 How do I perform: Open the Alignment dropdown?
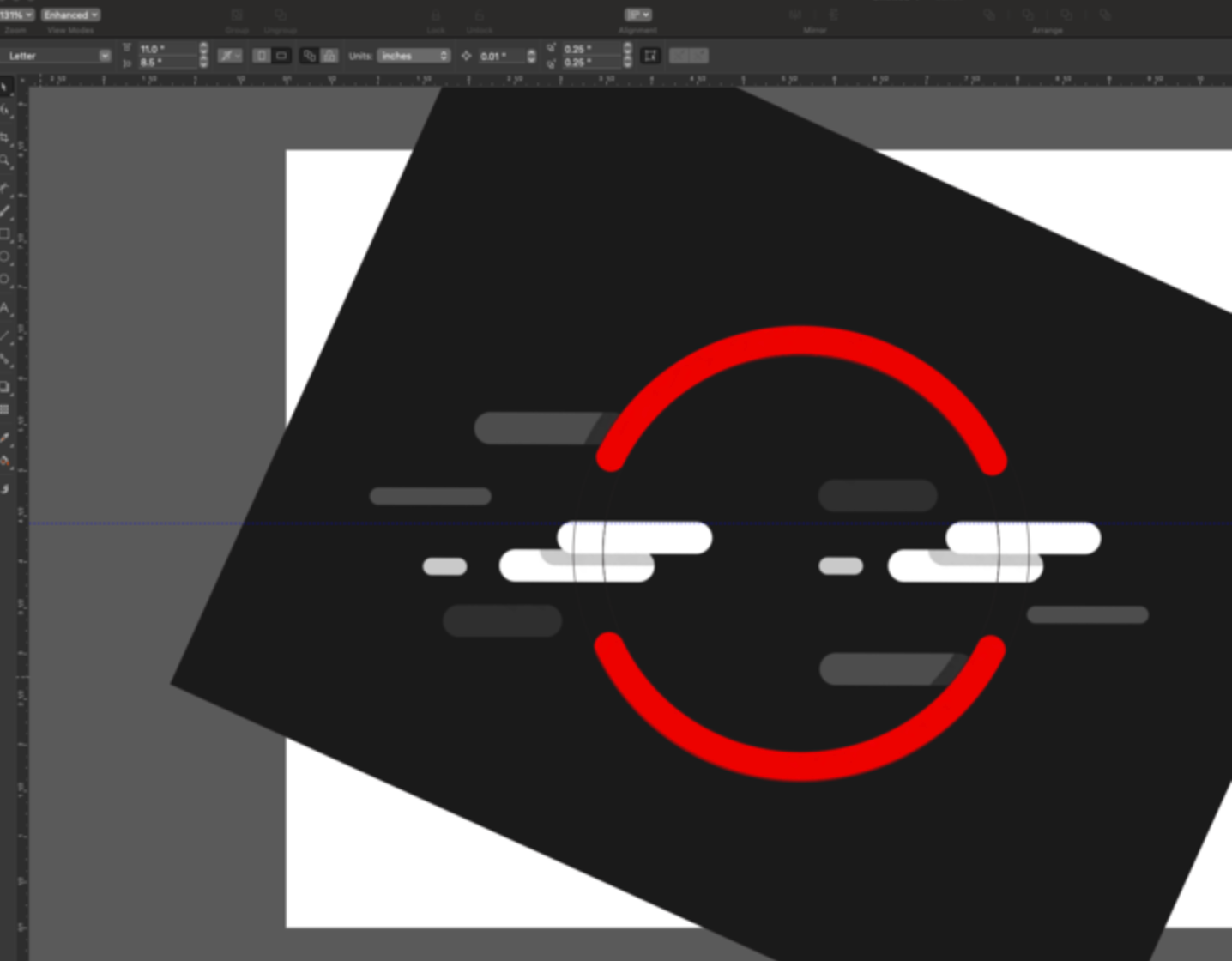click(638, 15)
